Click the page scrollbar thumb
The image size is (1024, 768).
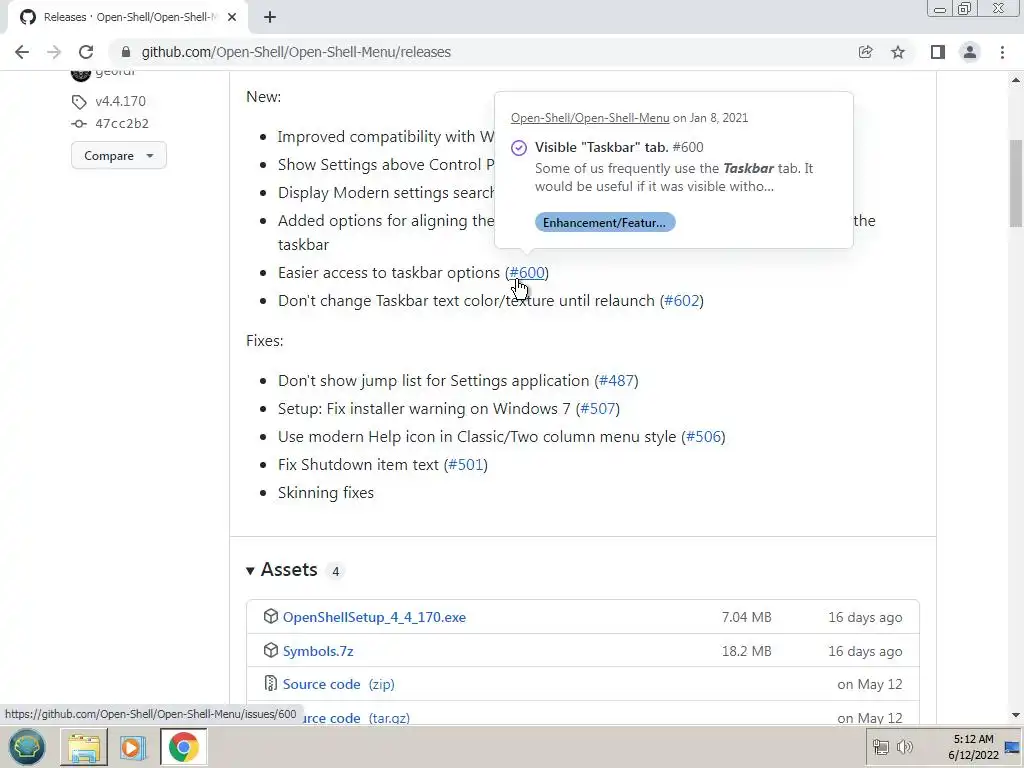1016,184
